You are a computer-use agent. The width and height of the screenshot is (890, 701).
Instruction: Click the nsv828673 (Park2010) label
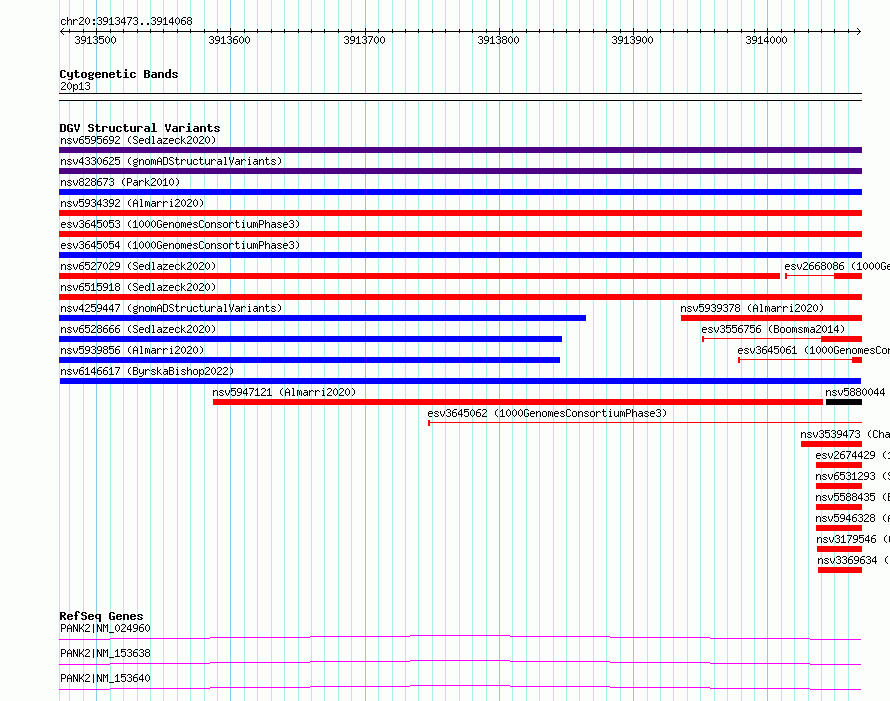point(120,182)
